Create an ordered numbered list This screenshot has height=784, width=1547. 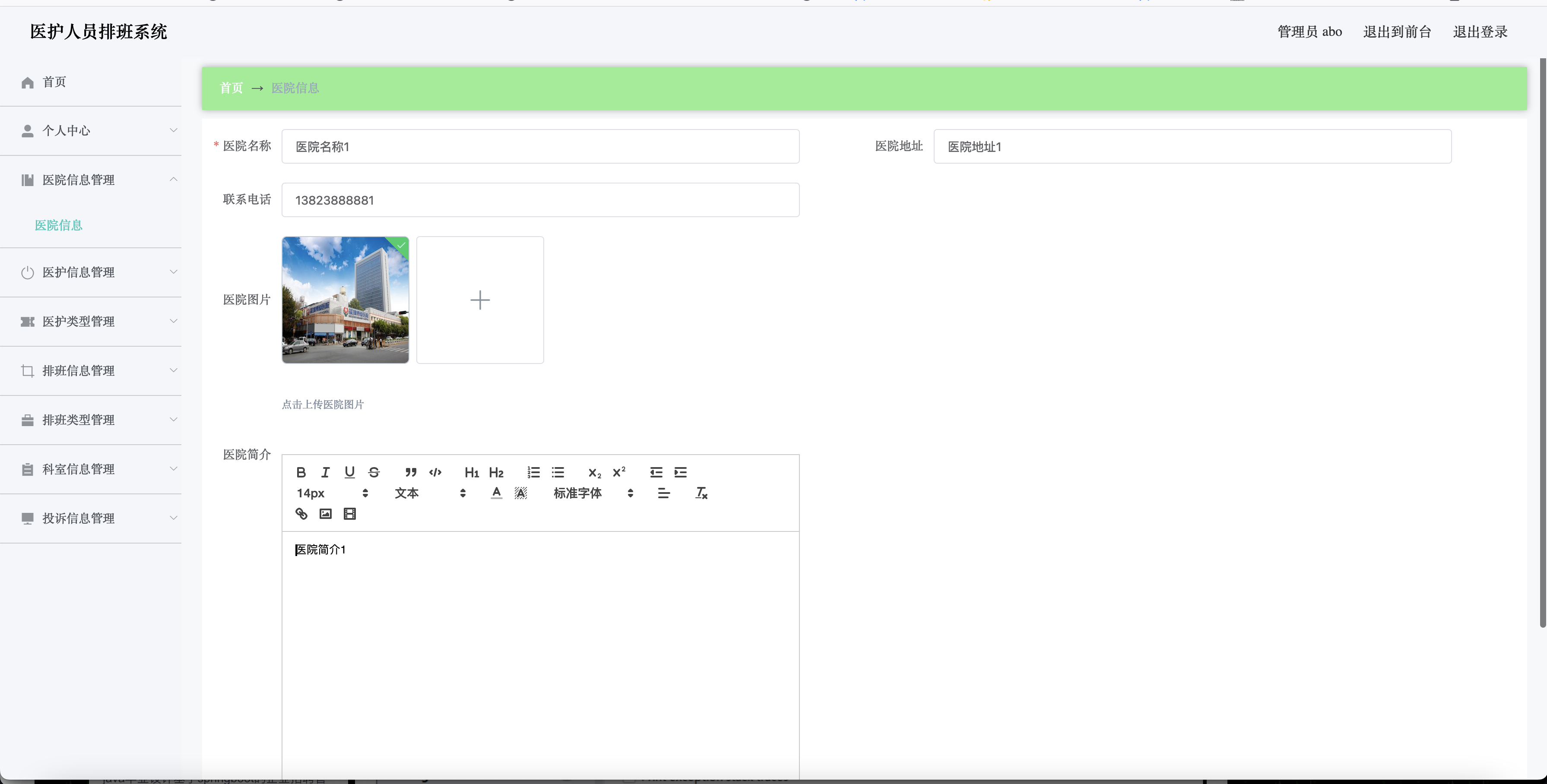(533, 472)
